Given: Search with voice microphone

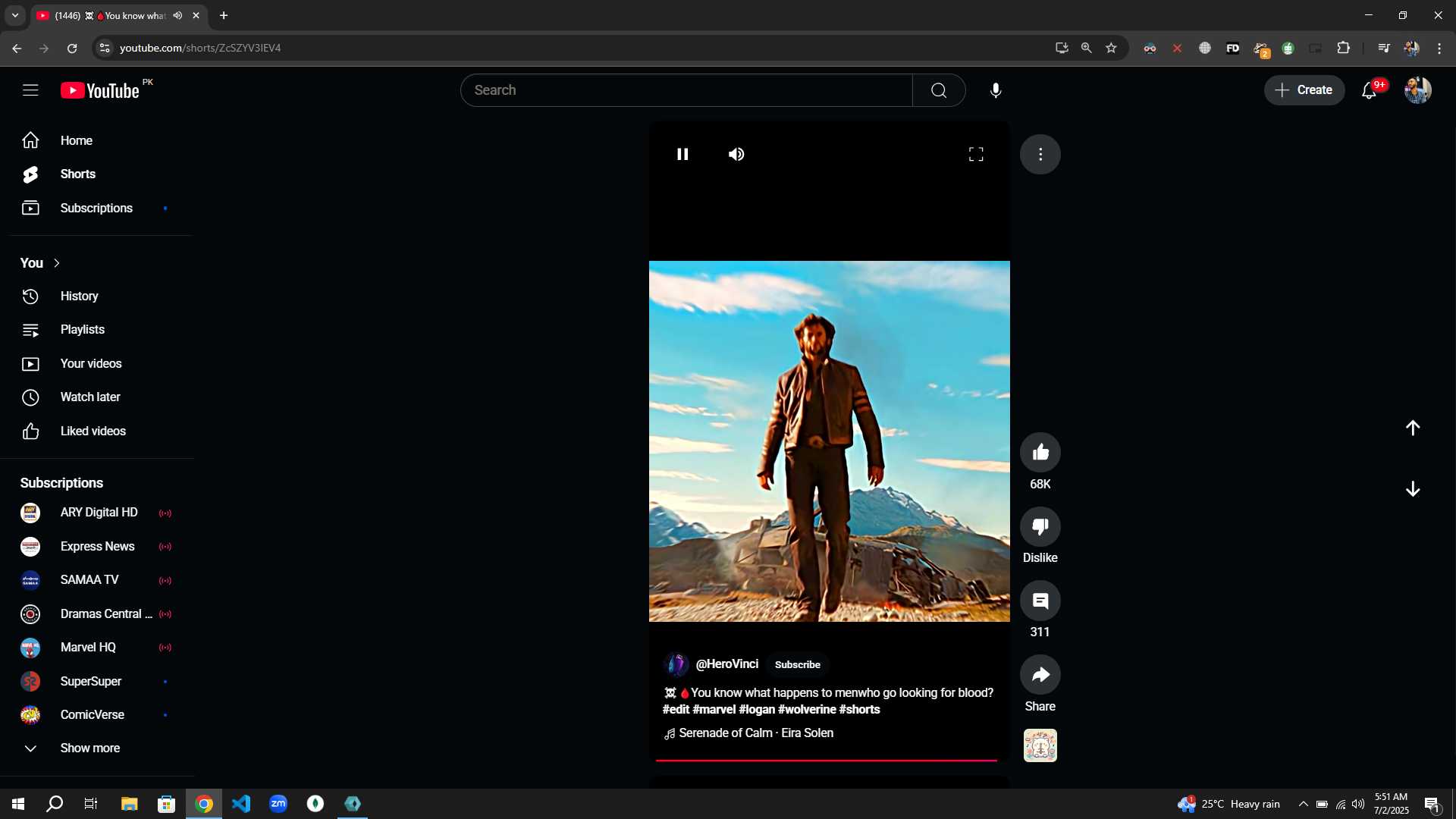Looking at the screenshot, I should [x=996, y=90].
